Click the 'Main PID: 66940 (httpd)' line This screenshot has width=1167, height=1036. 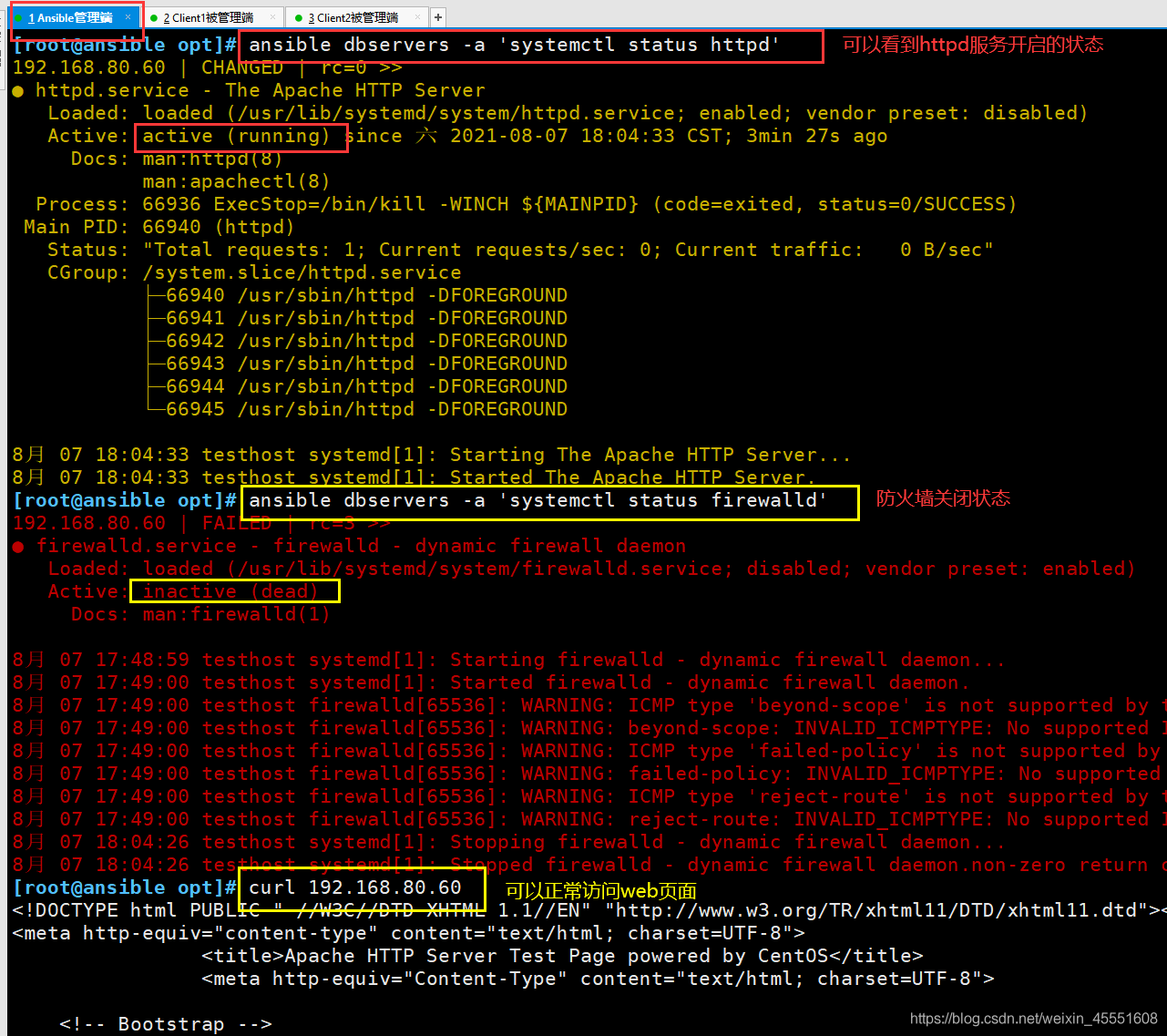click(159, 227)
